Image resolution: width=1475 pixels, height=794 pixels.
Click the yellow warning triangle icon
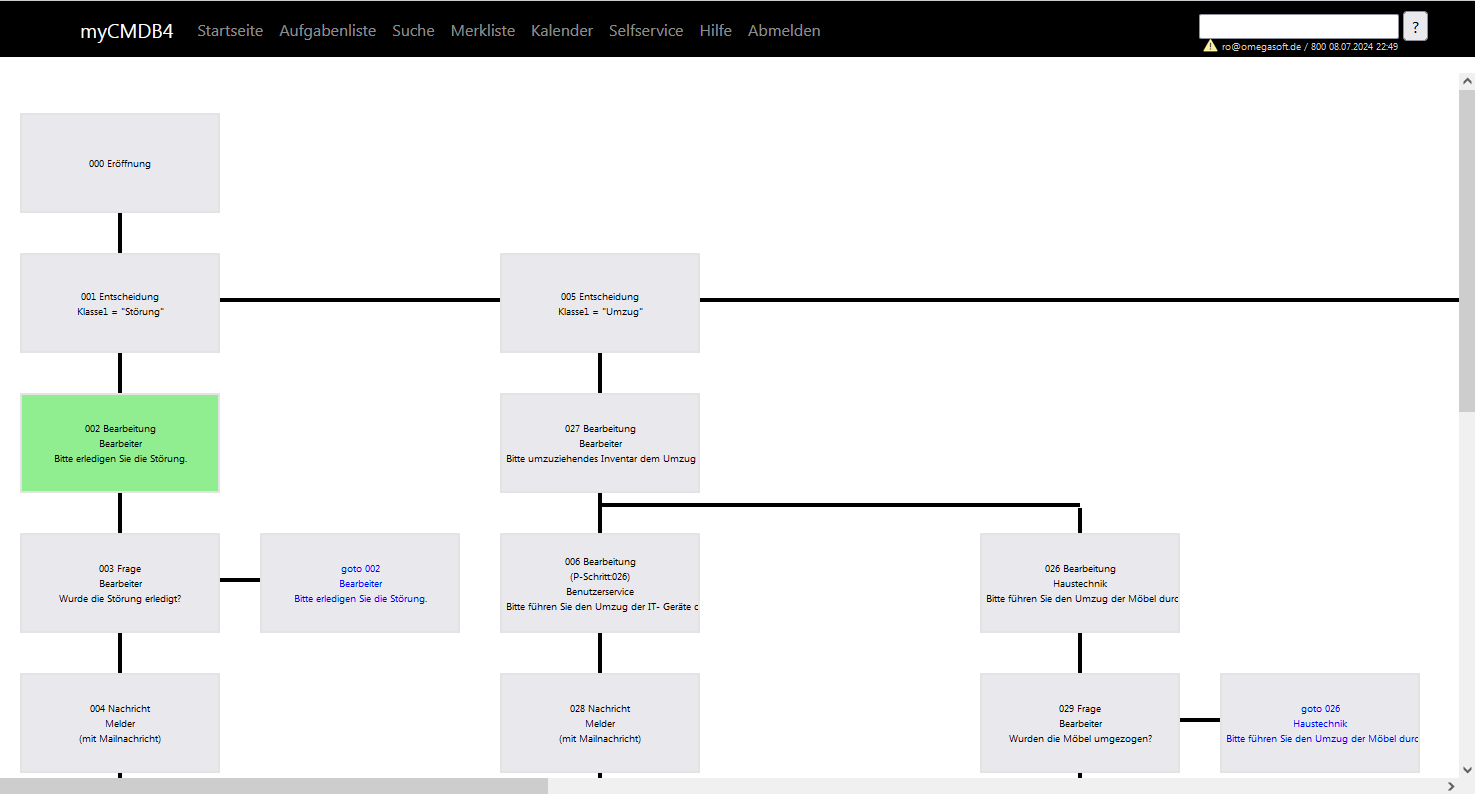pyautogui.click(x=1210, y=46)
